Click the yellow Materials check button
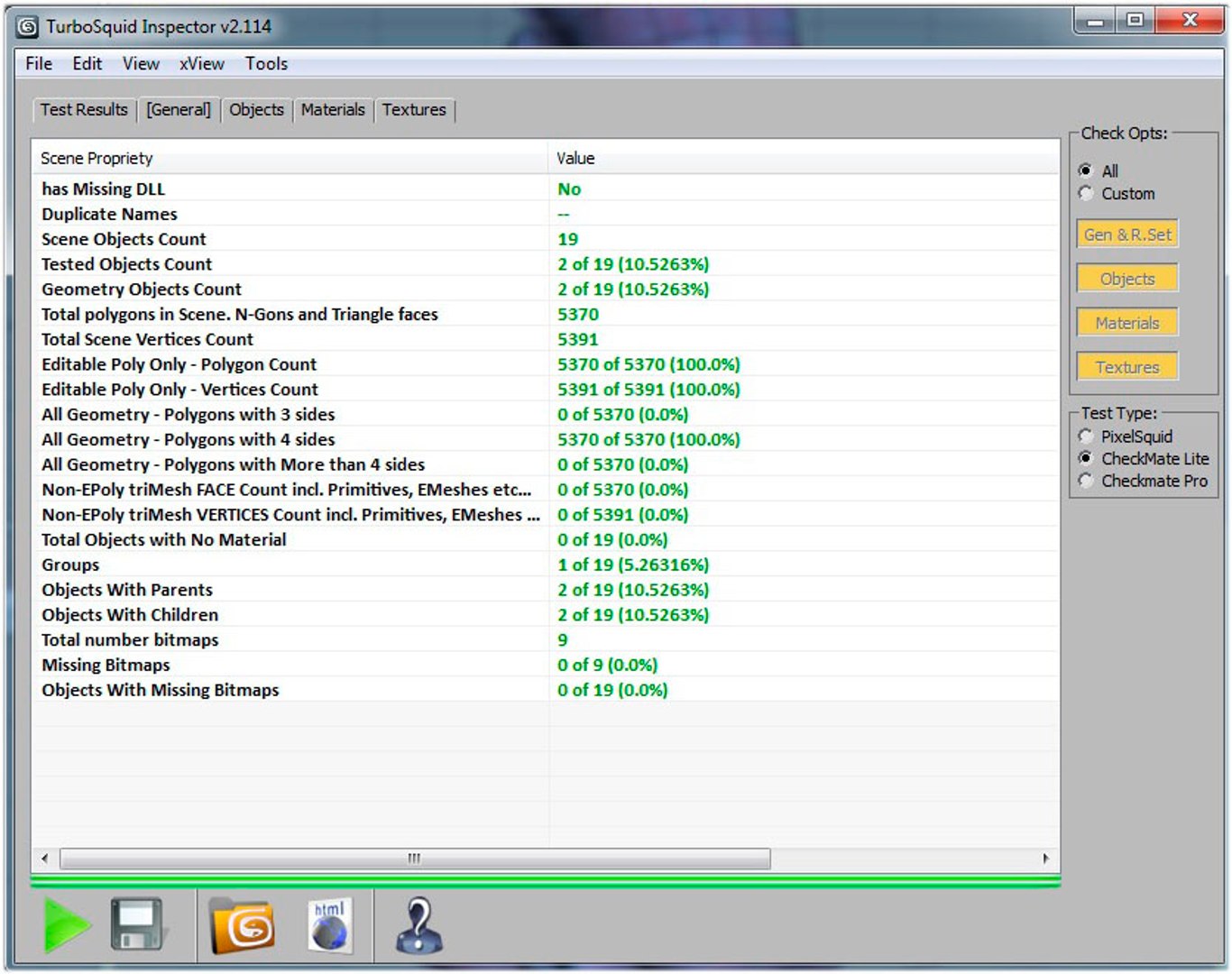 1127,323
